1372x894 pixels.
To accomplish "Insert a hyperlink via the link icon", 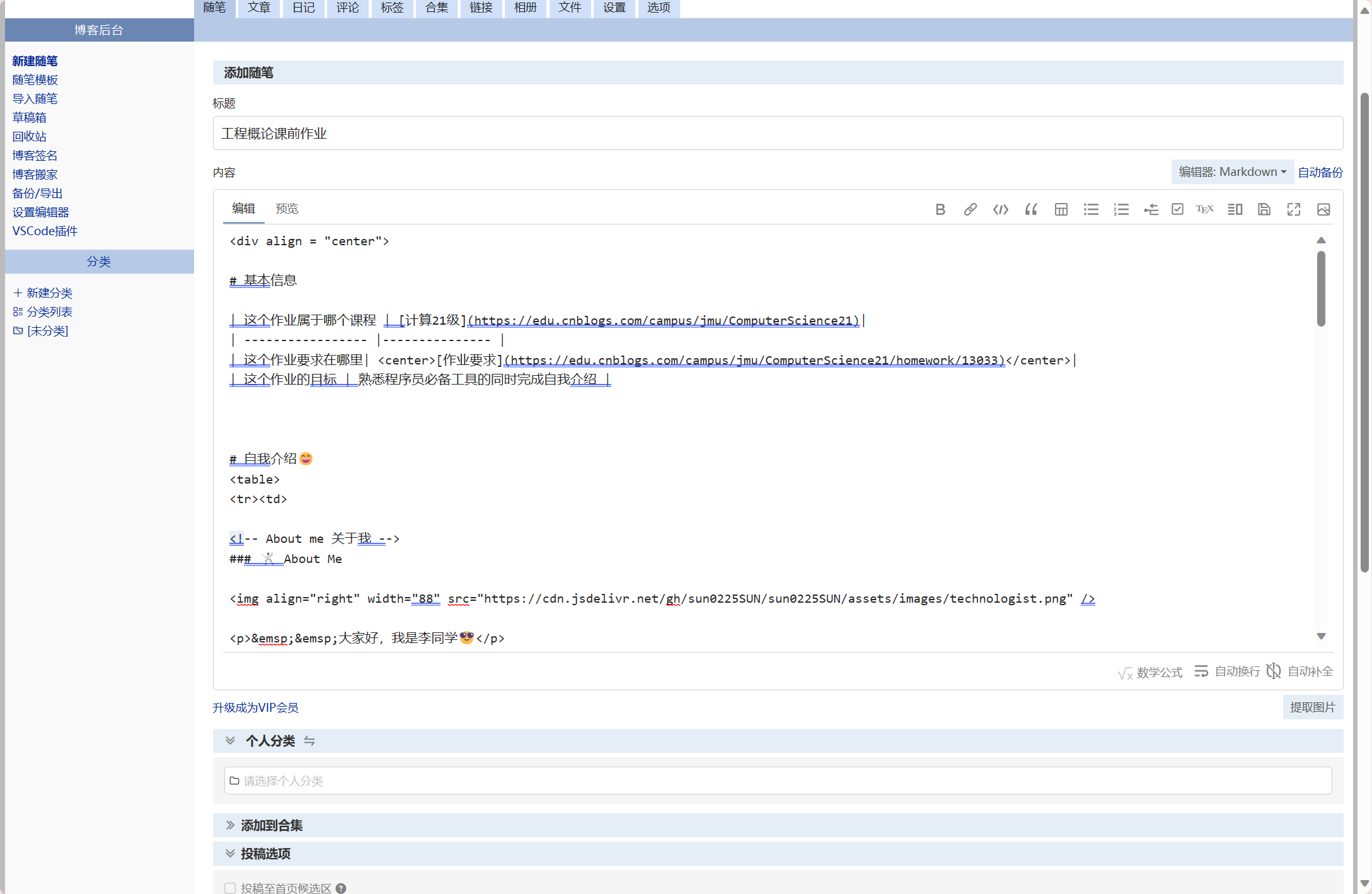I will tap(970, 209).
